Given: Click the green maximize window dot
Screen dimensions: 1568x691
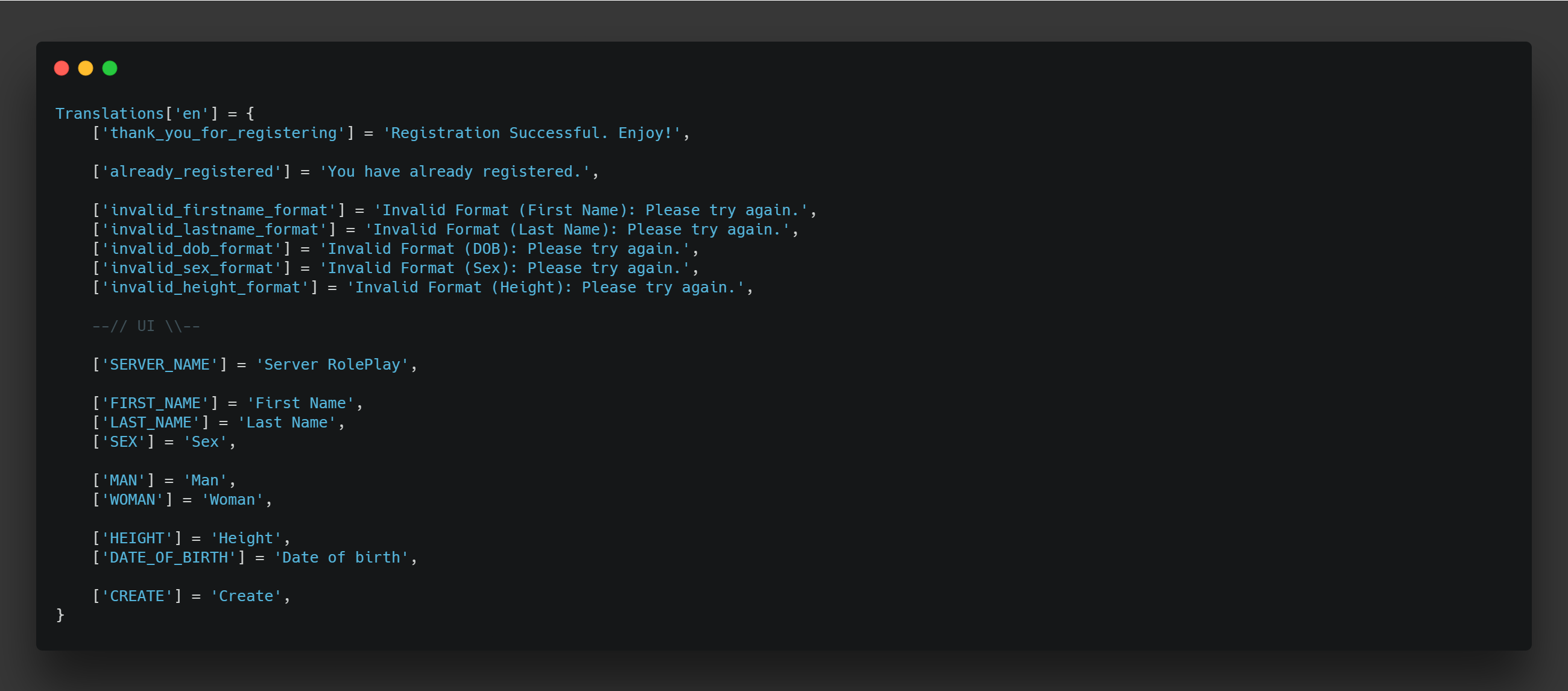Looking at the screenshot, I should pos(110,68).
